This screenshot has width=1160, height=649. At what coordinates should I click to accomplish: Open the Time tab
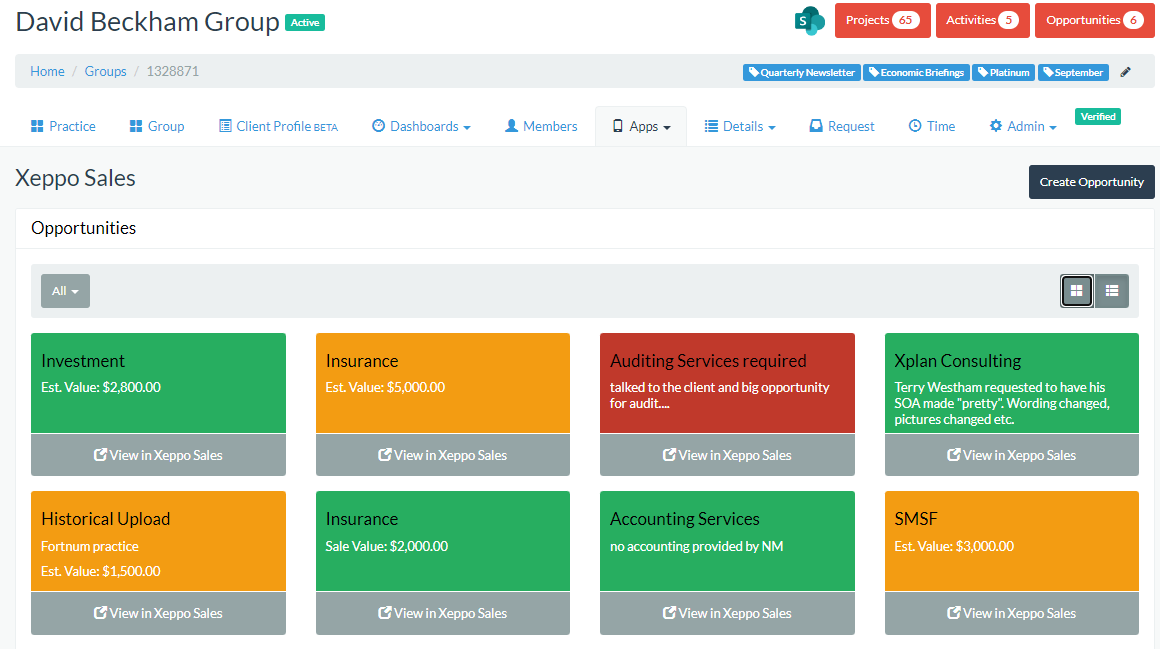[x=931, y=127]
